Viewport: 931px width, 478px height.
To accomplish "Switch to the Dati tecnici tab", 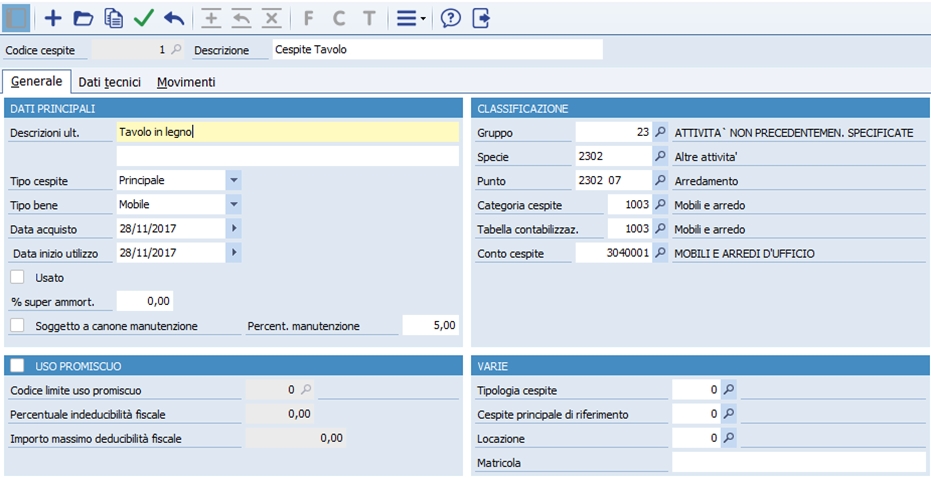I will coord(110,83).
